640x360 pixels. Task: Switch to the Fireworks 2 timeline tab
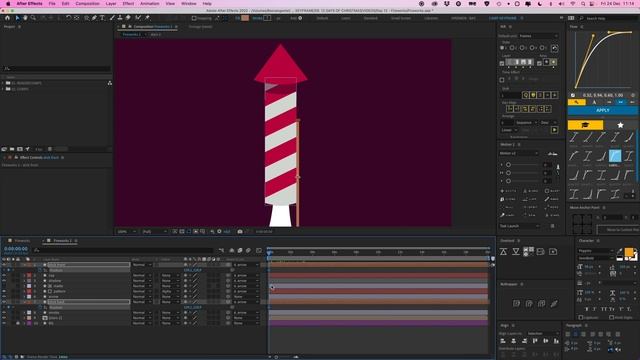pyautogui.click(x=62, y=241)
